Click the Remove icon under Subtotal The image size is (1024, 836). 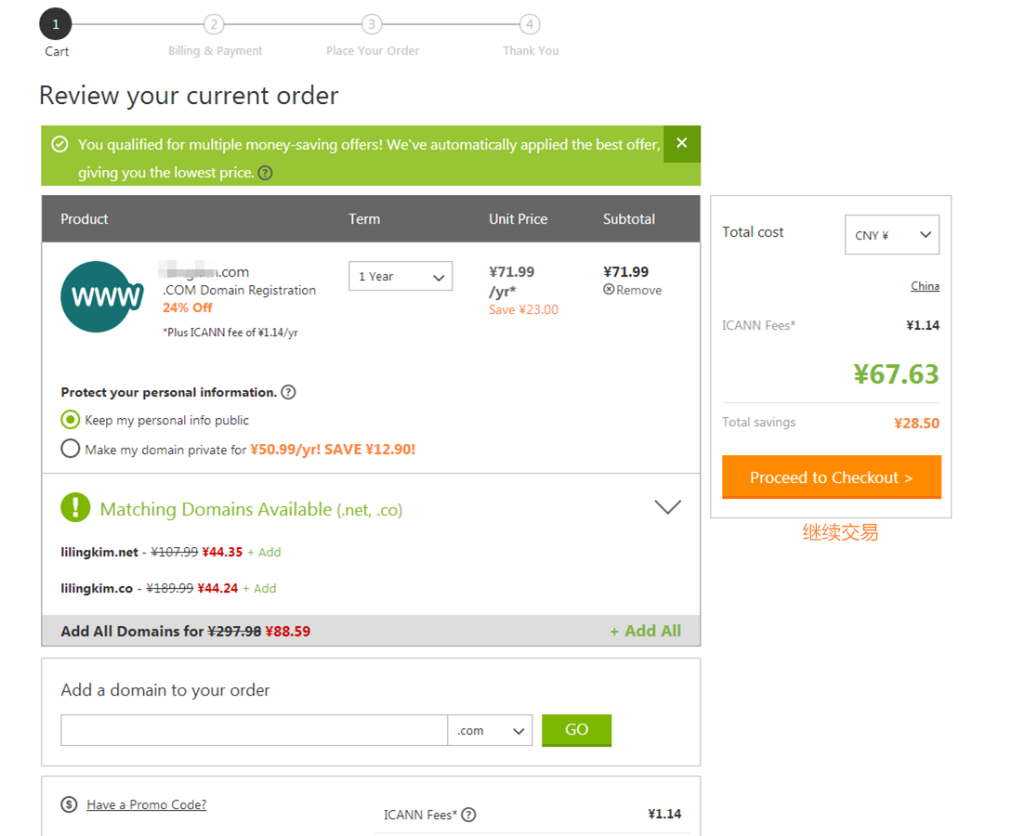[x=609, y=290]
